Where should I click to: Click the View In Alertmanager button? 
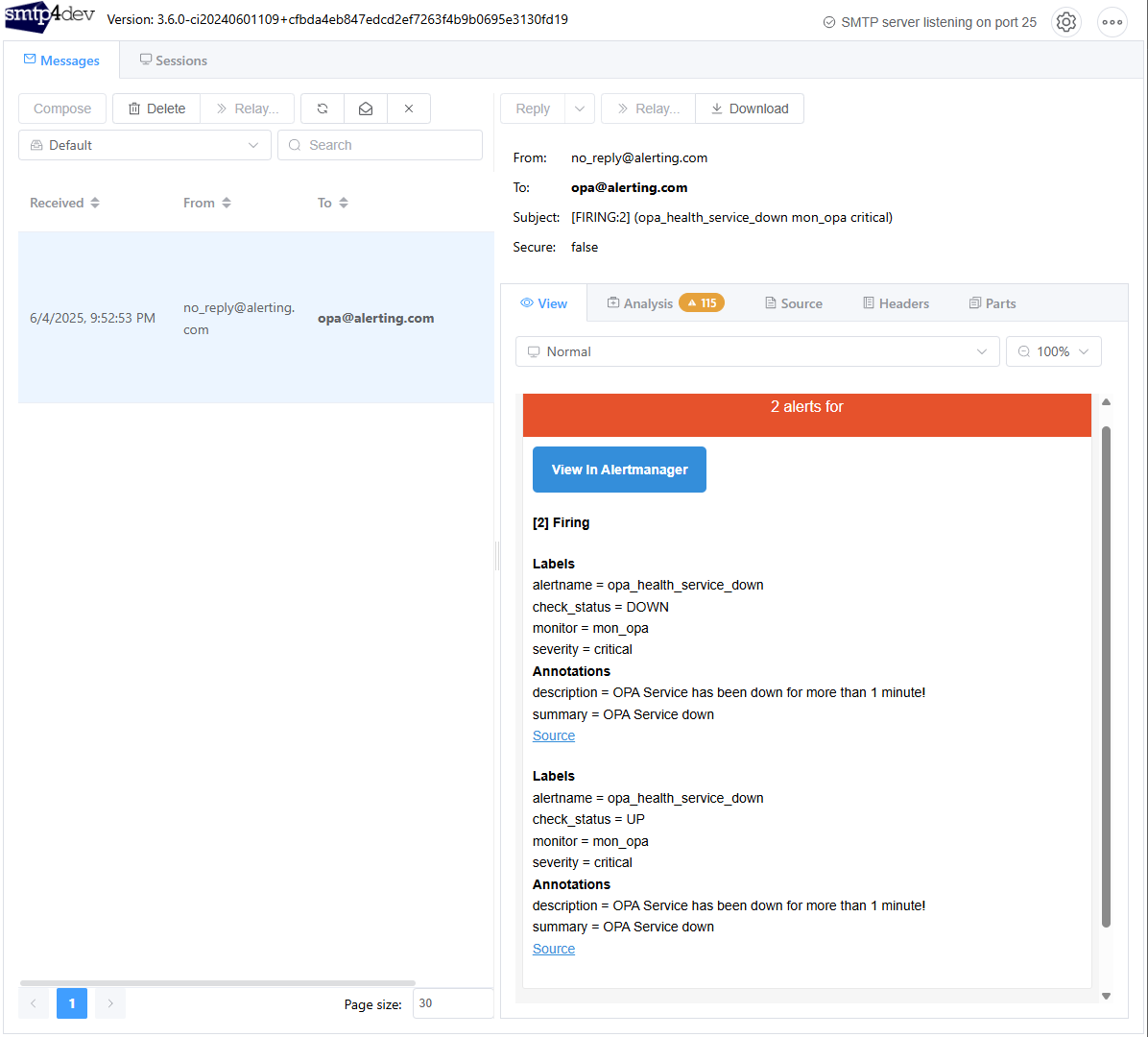point(619,470)
